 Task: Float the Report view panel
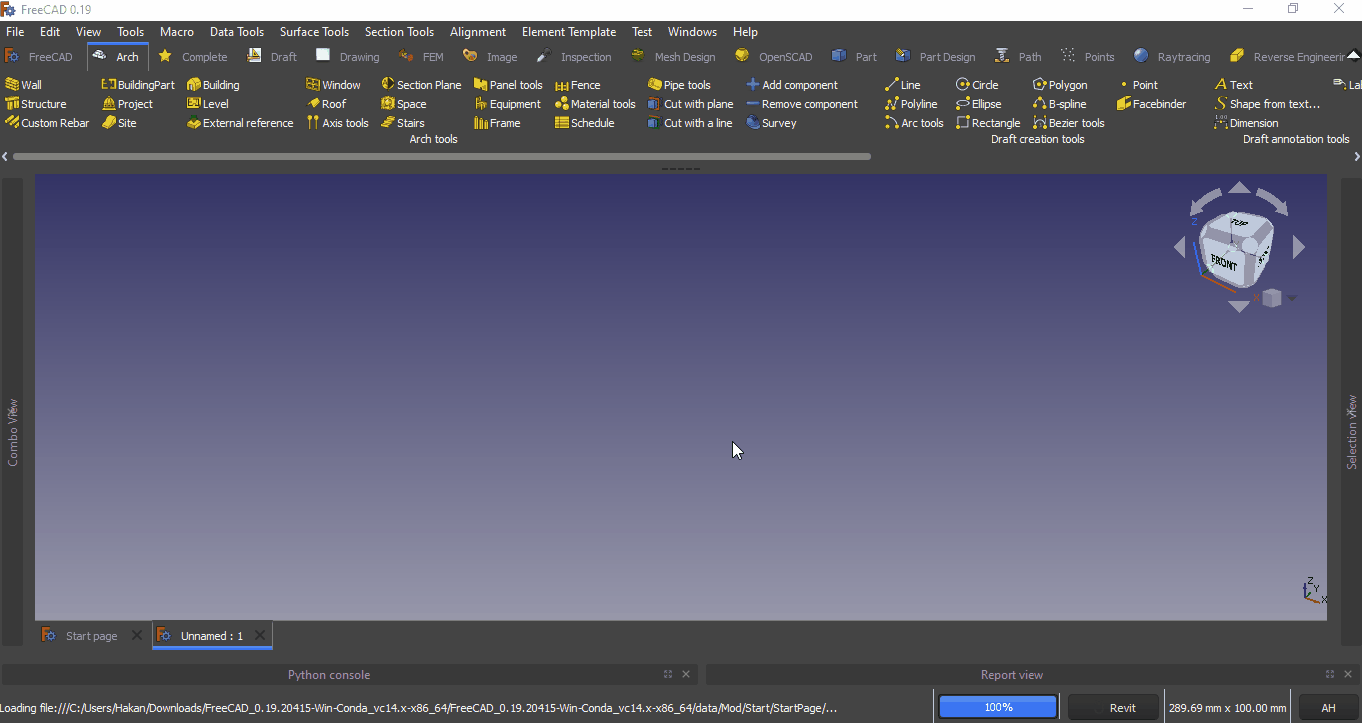[1330, 674]
